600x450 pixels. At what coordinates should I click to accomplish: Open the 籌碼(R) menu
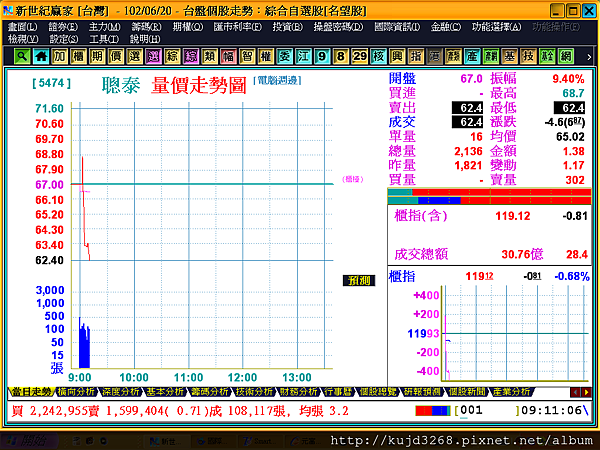coord(147,27)
